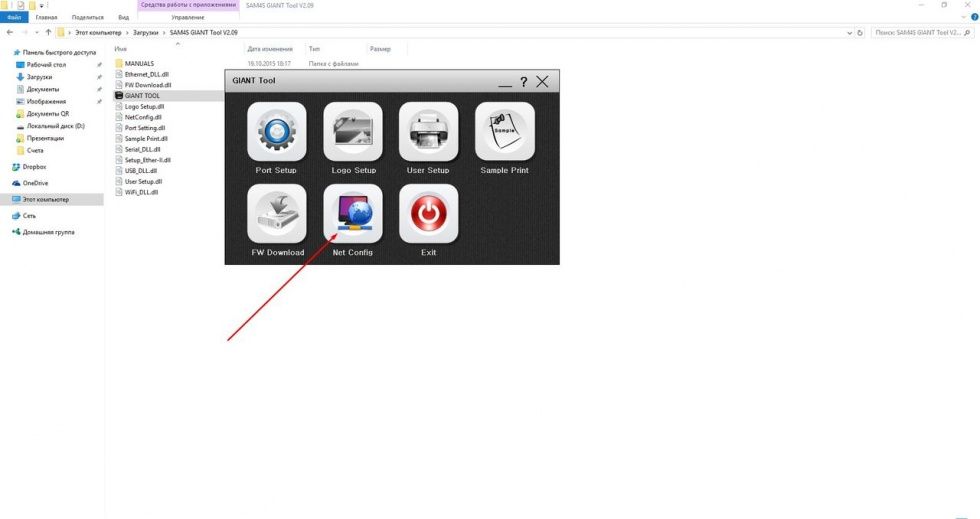The height and width of the screenshot is (519, 980).
Task: Click Загрузки in address bar
Action: tap(145, 33)
